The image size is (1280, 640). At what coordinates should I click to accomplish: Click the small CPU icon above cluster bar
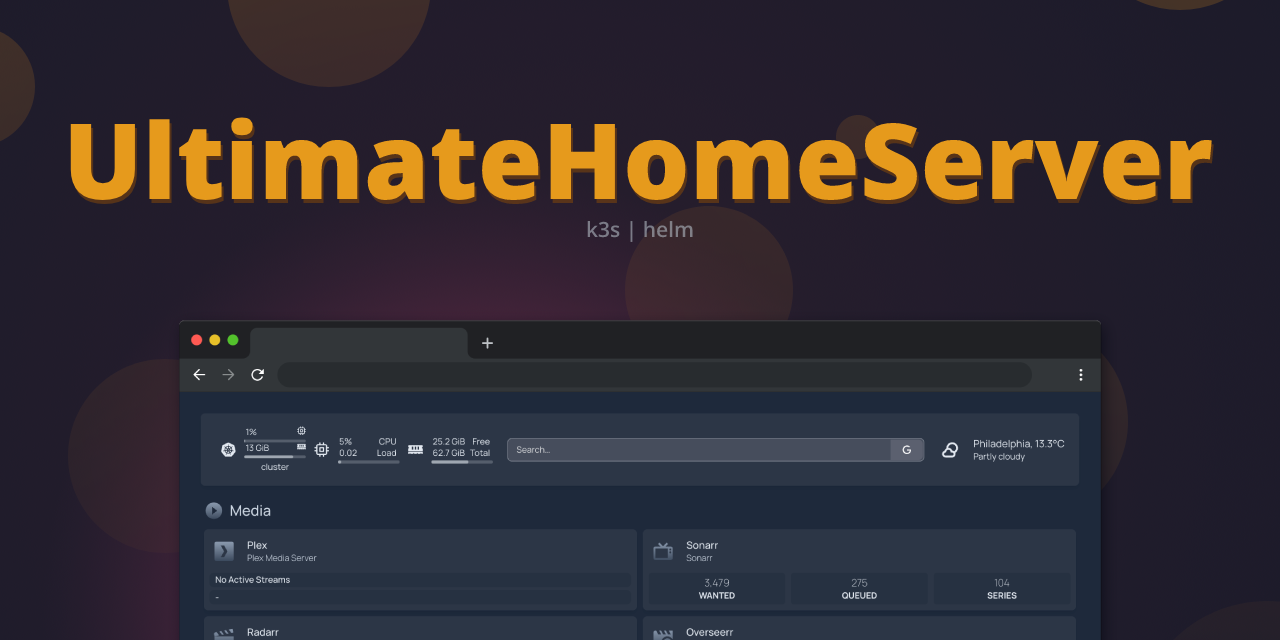click(301, 431)
